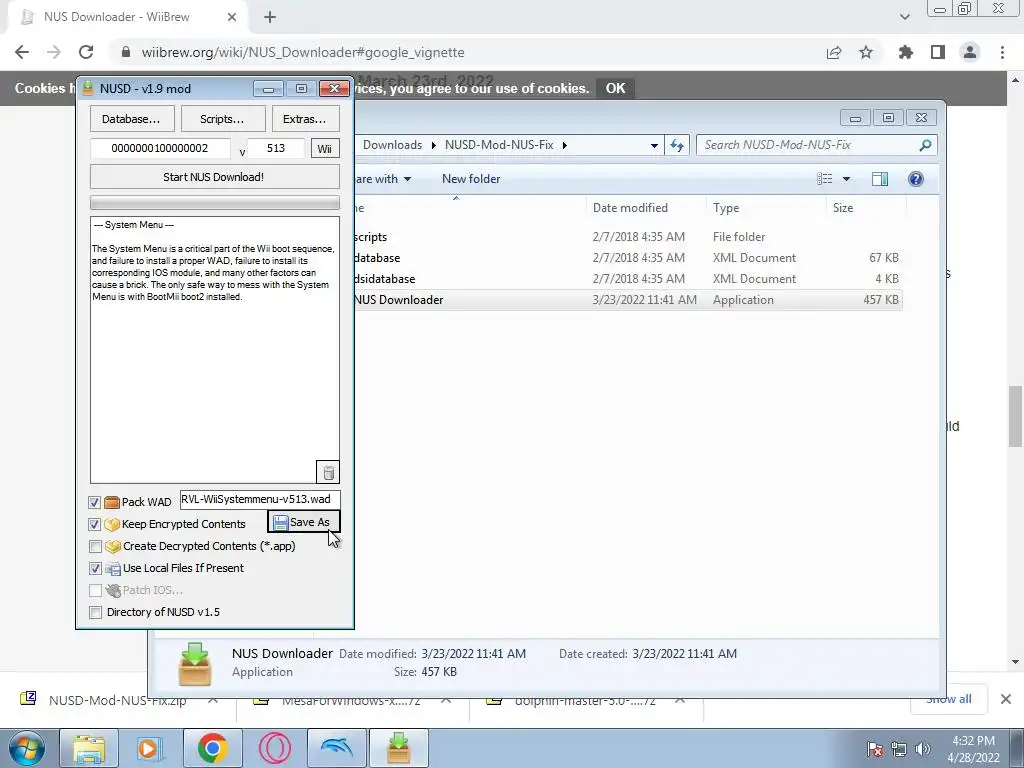This screenshot has width=1024, height=768.
Task: Open a new Chrome tab with plus
Action: [270, 17]
